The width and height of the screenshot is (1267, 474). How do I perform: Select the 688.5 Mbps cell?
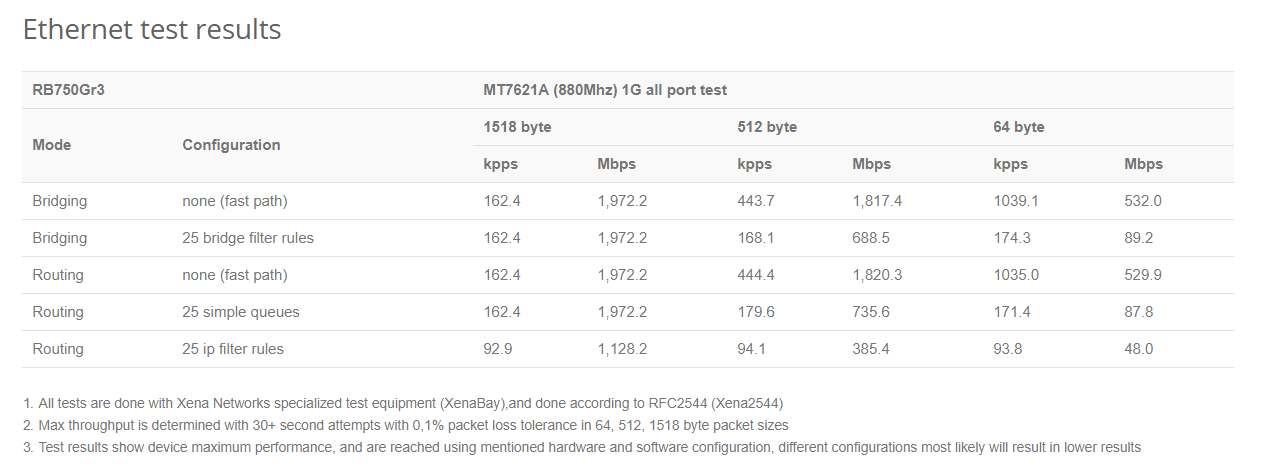[x=873, y=238]
